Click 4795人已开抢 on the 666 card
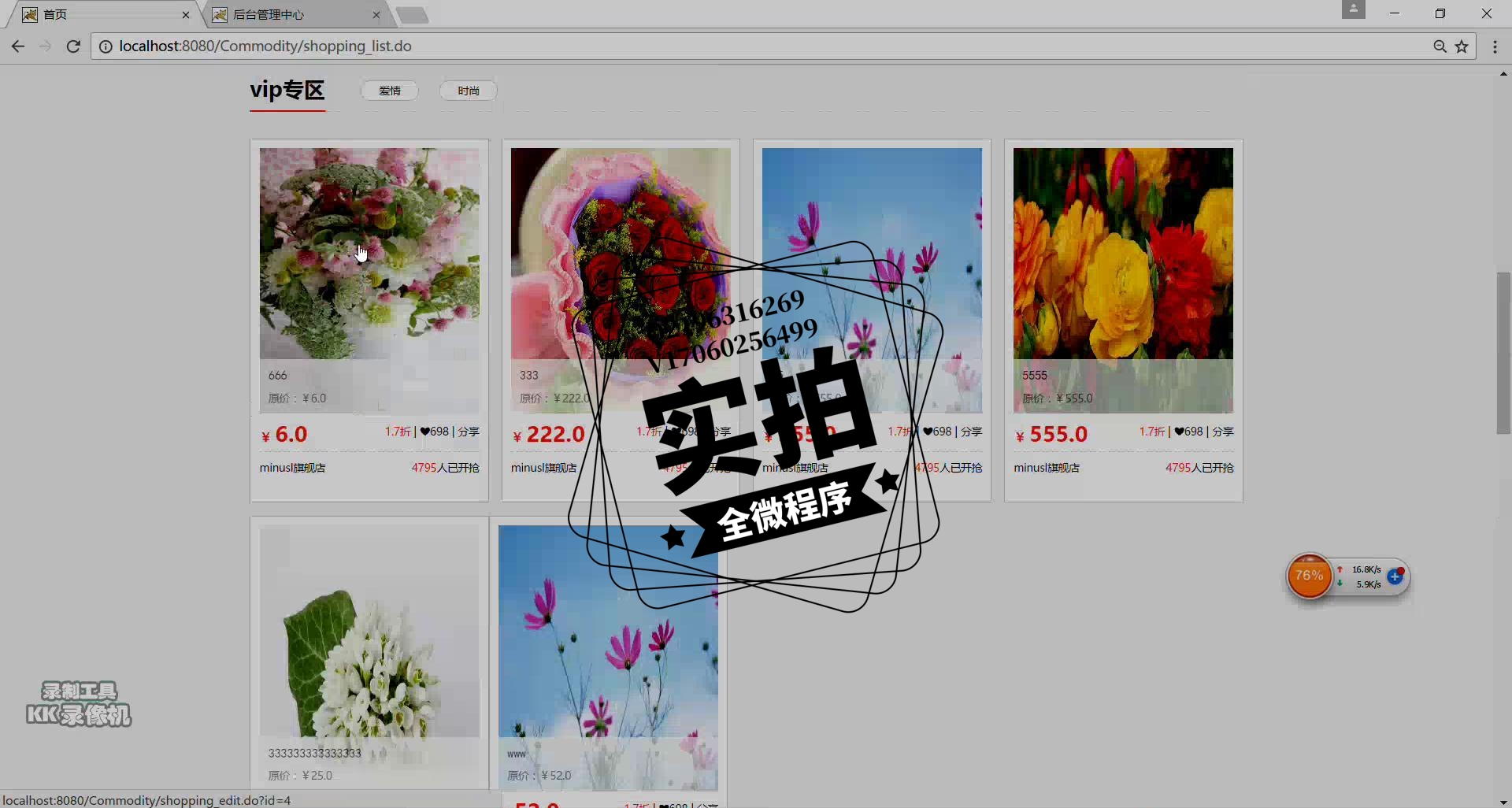 pos(445,468)
